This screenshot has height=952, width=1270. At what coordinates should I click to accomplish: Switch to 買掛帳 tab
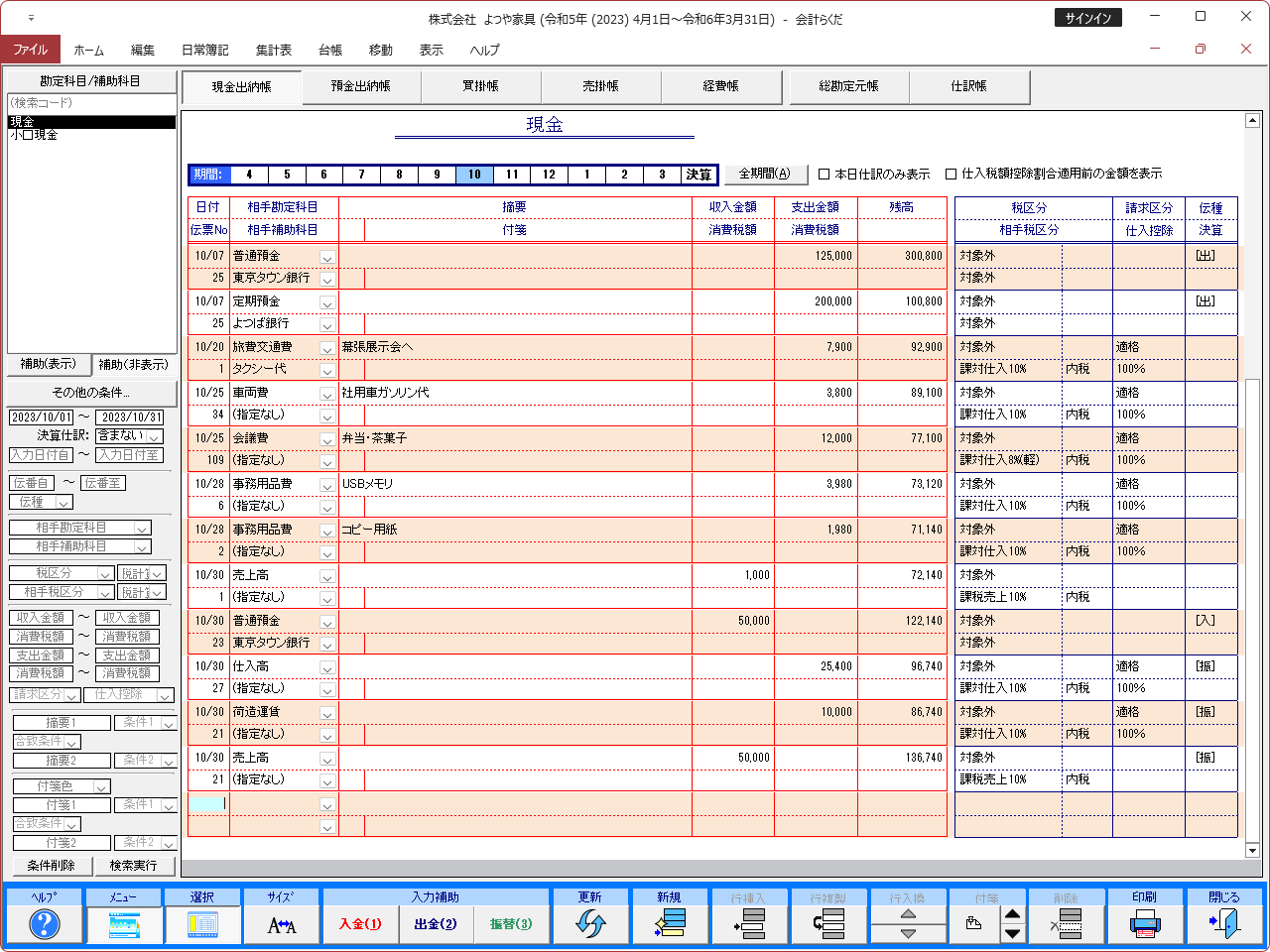tap(481, 86)
